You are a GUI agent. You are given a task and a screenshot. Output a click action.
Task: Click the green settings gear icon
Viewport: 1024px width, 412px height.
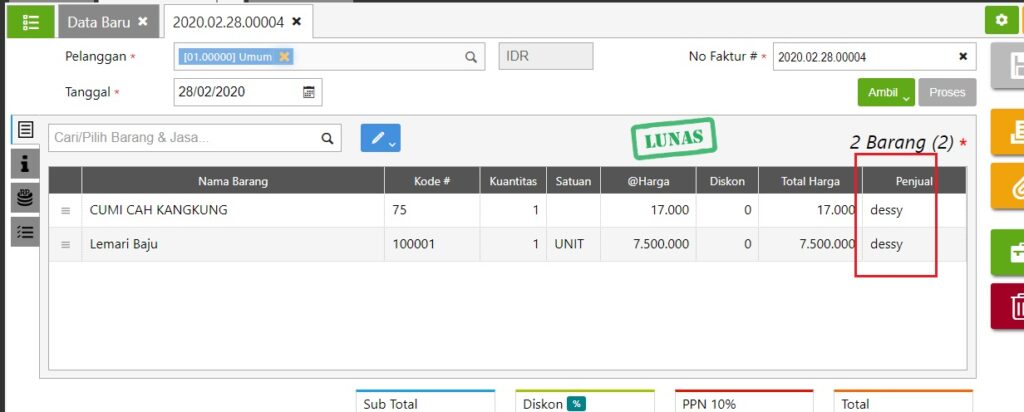(1001, 20)
